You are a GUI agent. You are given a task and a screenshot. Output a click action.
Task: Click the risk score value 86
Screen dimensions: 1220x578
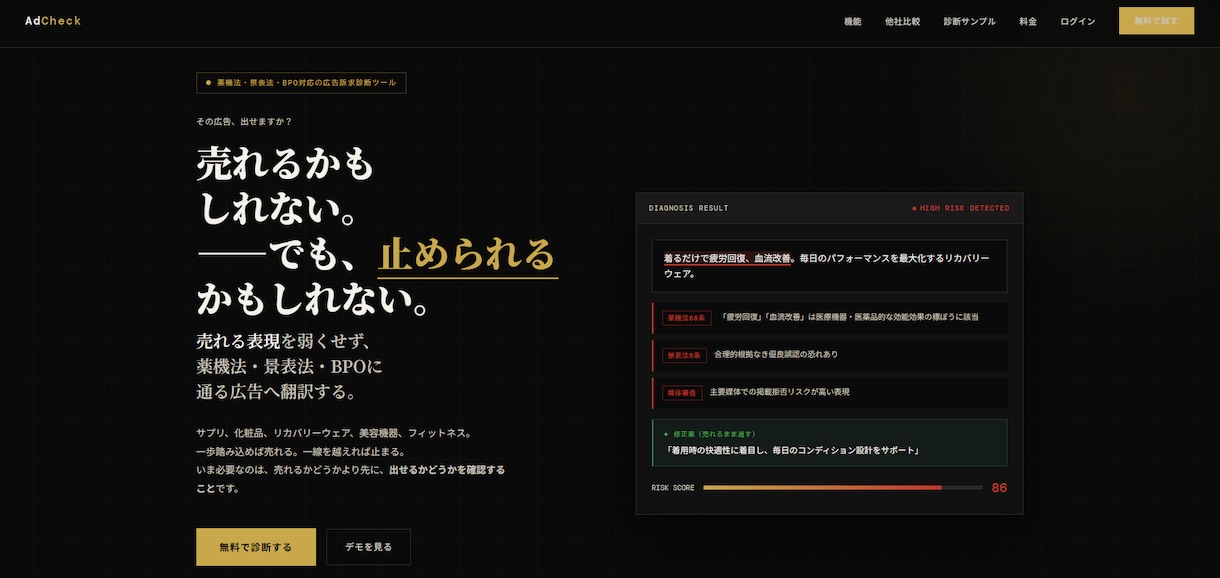(999, 488)
